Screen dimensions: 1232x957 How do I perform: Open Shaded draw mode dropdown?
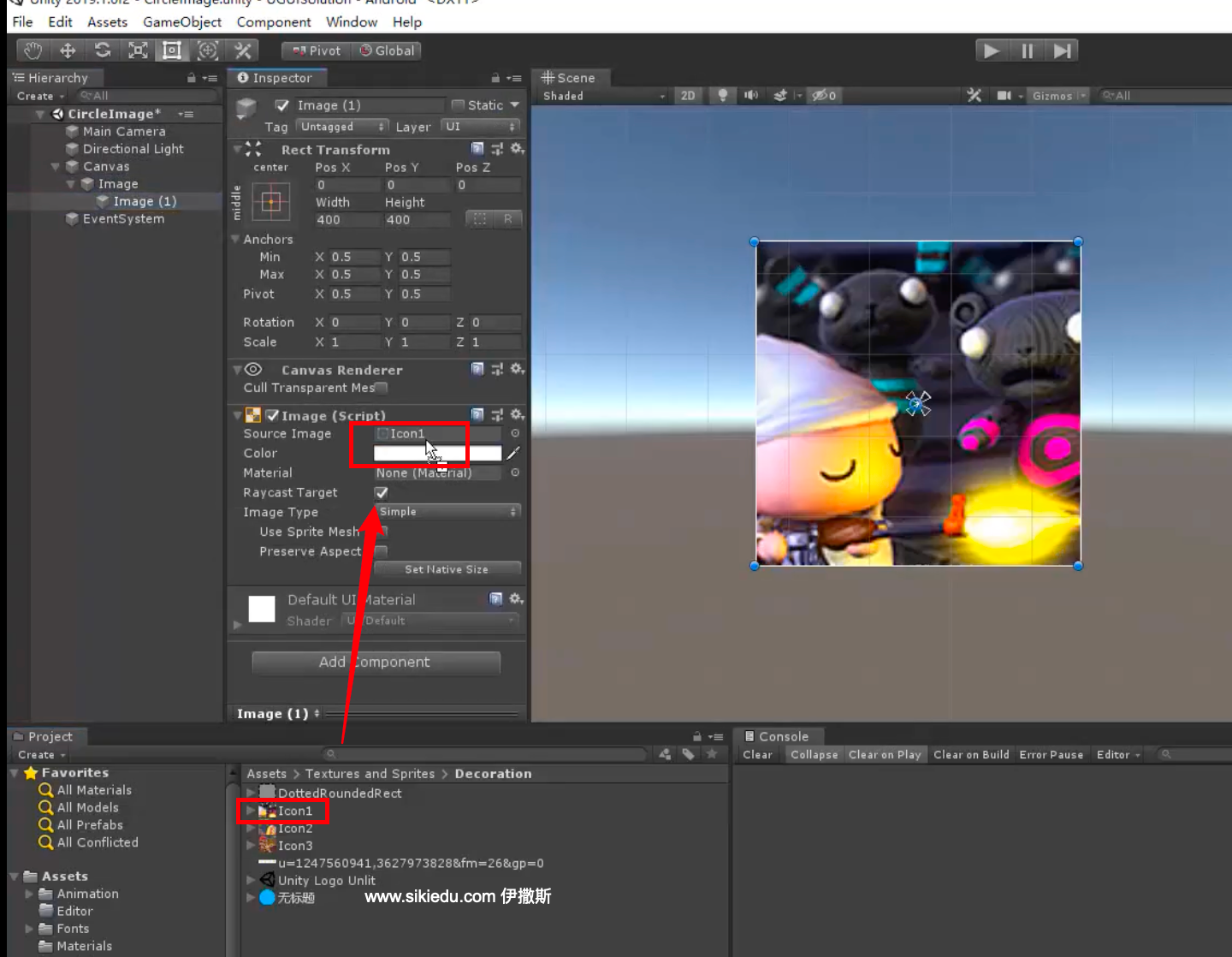(603, 96)
